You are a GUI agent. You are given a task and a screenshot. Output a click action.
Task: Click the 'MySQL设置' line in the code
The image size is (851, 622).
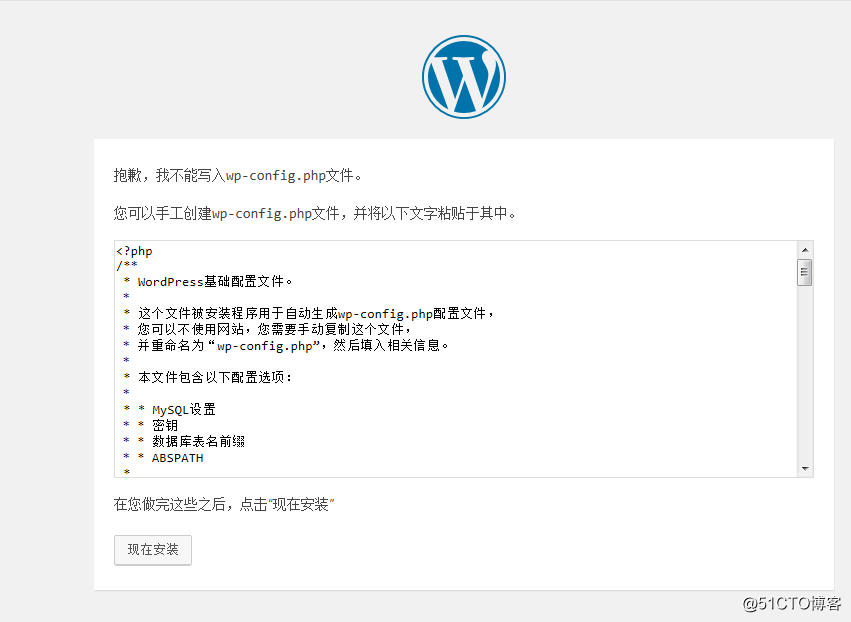click(183, 409)
